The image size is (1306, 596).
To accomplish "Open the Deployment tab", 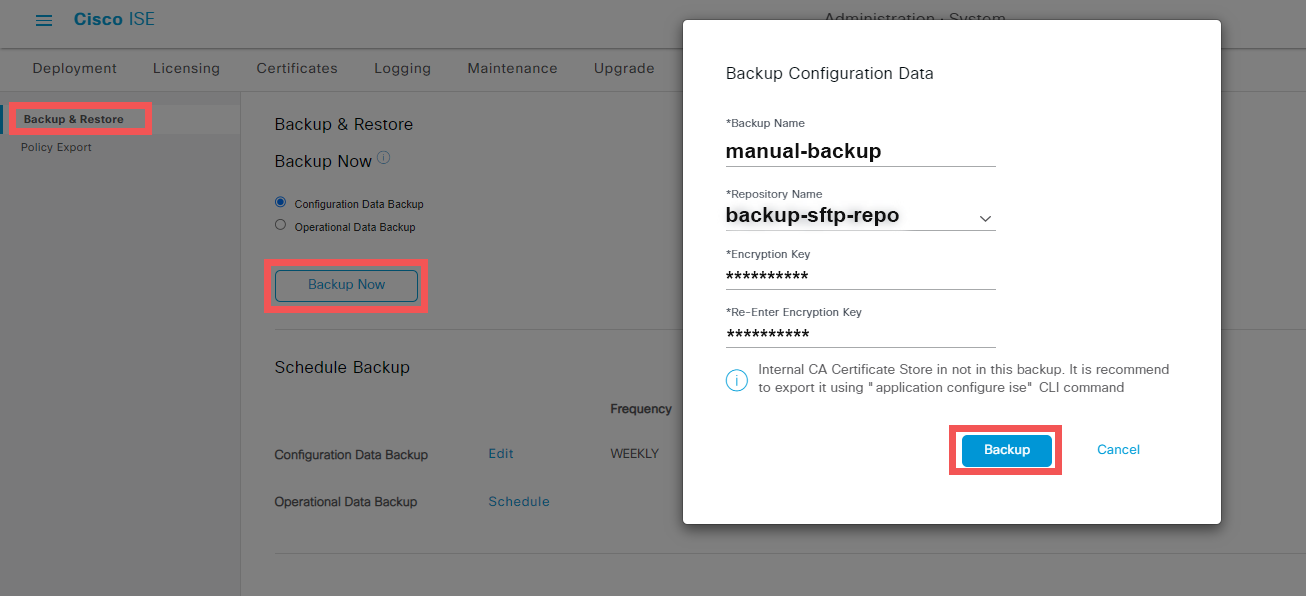I will [74, 69].
